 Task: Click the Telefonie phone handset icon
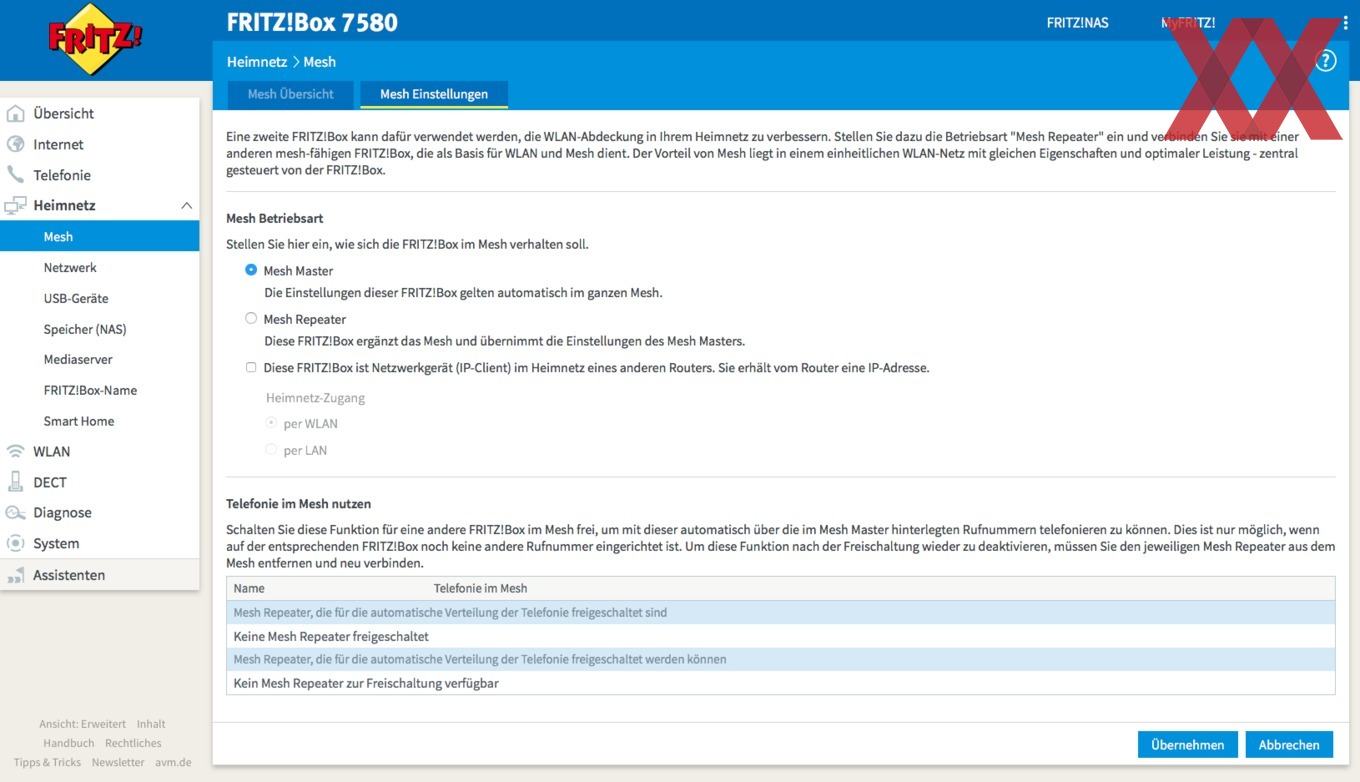coord(15,175)
